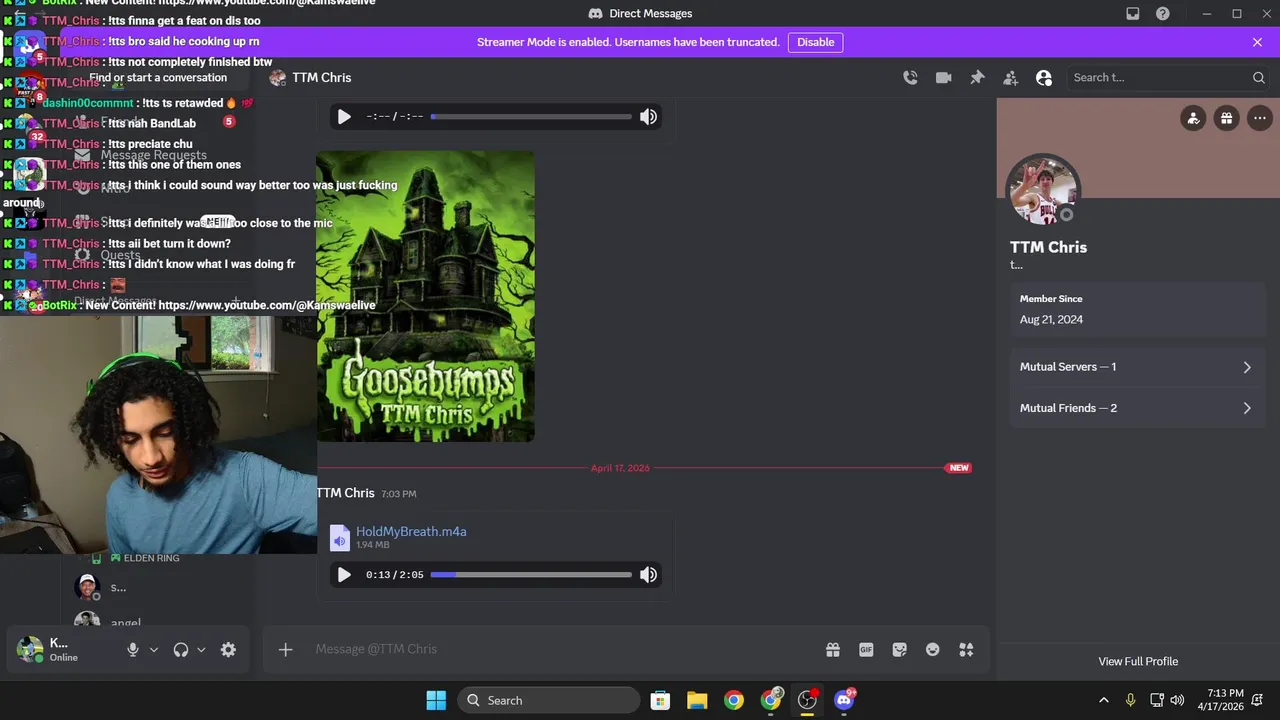Click the system tray microphone indicator

(1130, 700)
